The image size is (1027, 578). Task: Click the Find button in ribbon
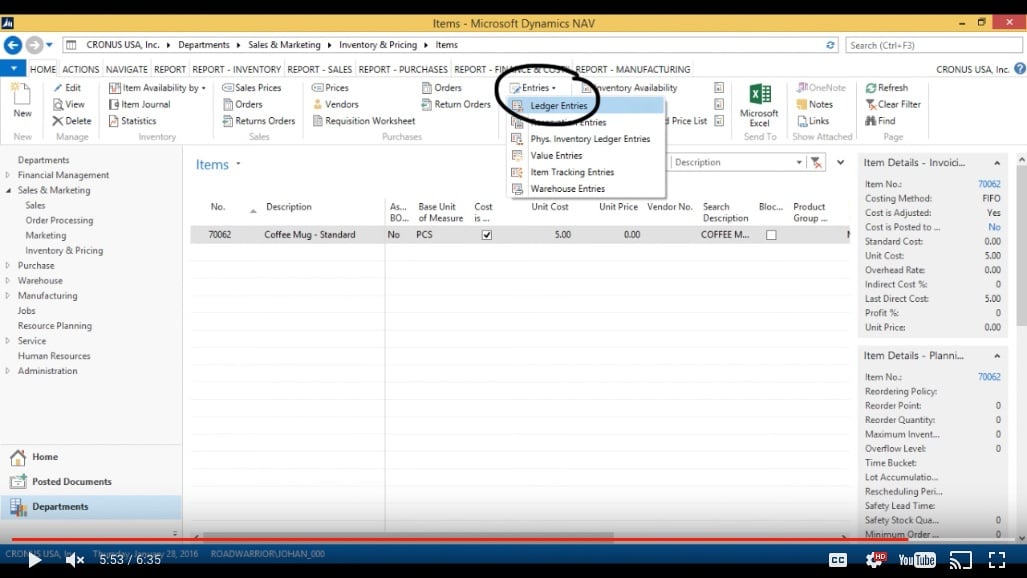click(880, 121)
